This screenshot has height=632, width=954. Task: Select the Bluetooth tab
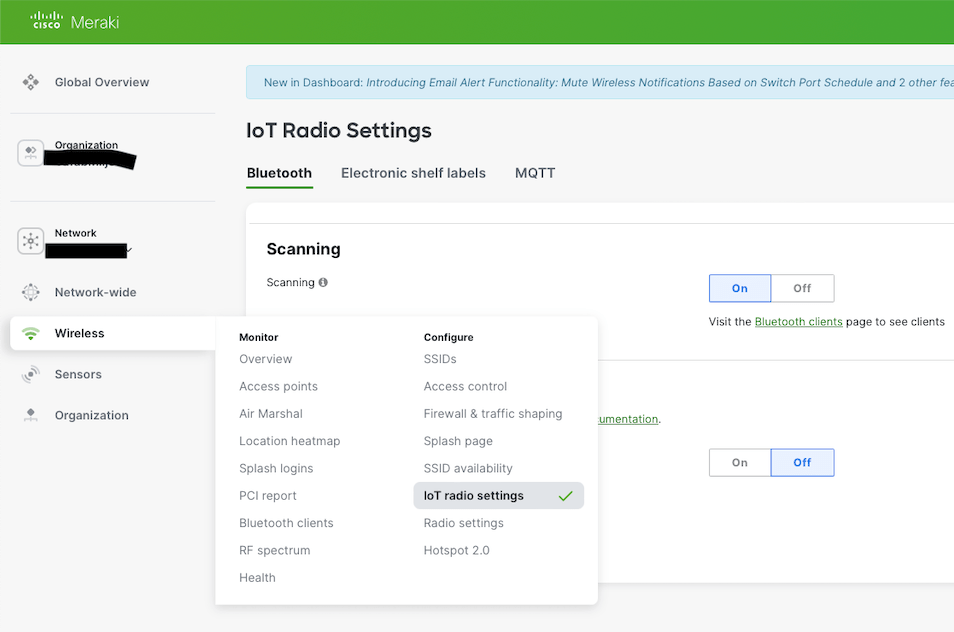279,173
